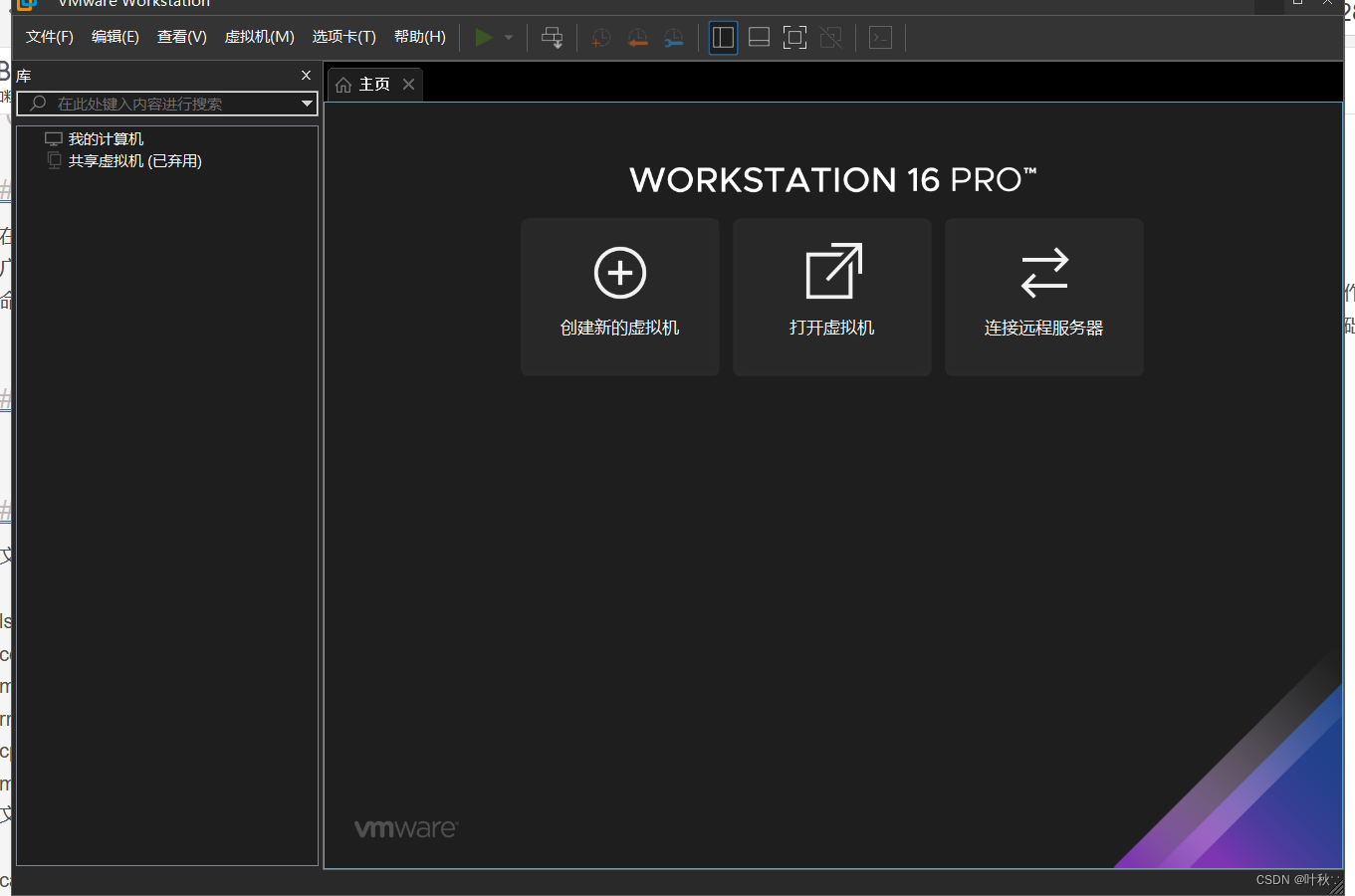Toggle the thumbnail bar view icon

[x=759, y=38]
